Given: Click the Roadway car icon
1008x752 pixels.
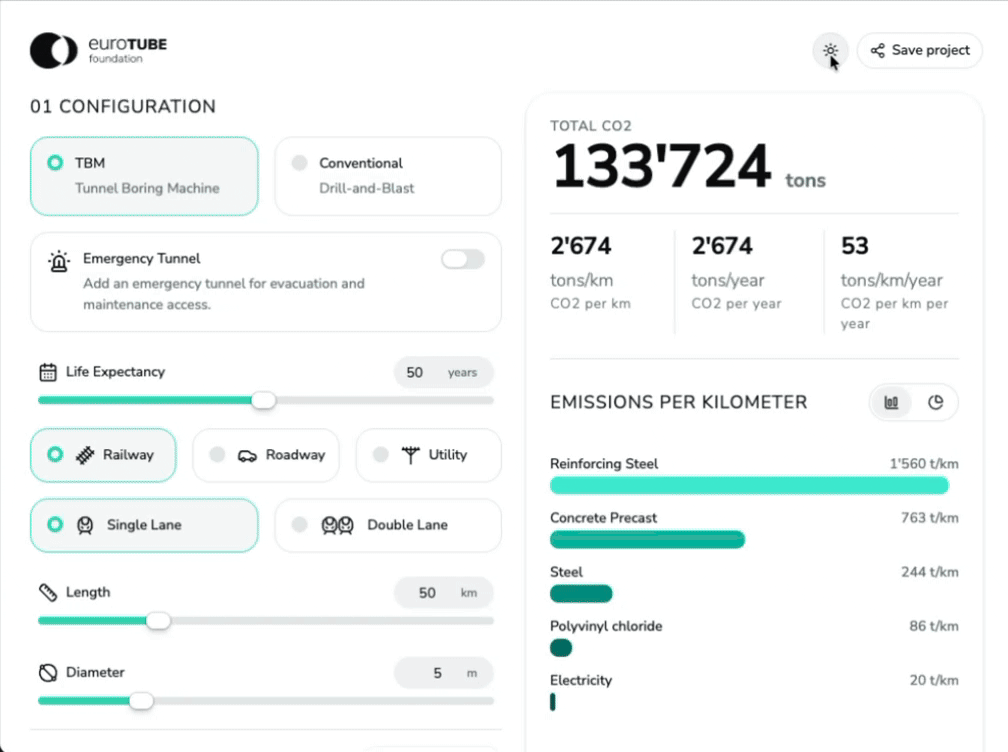Looking at the screenshot, I should 248,456.
